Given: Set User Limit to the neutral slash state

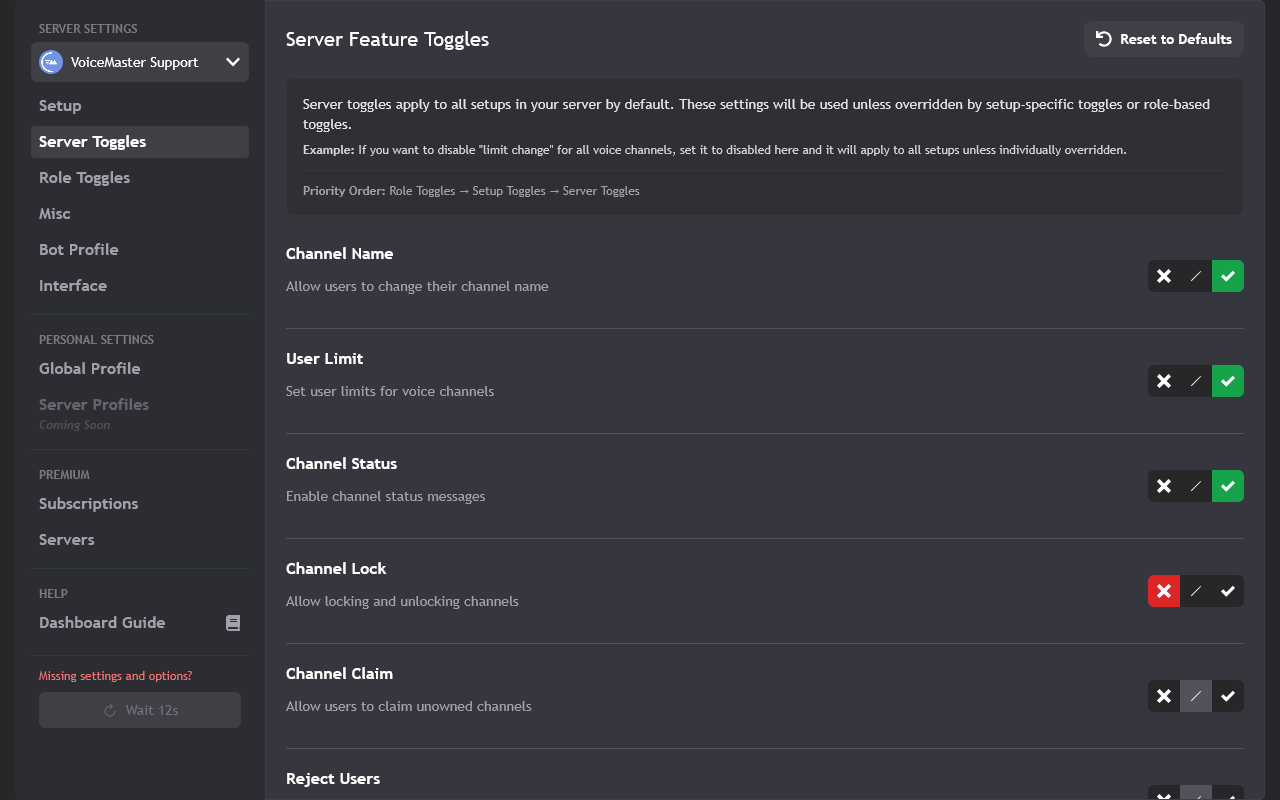Looking at the screenshot, I should pyautogui.click(x=1196, y=381).
